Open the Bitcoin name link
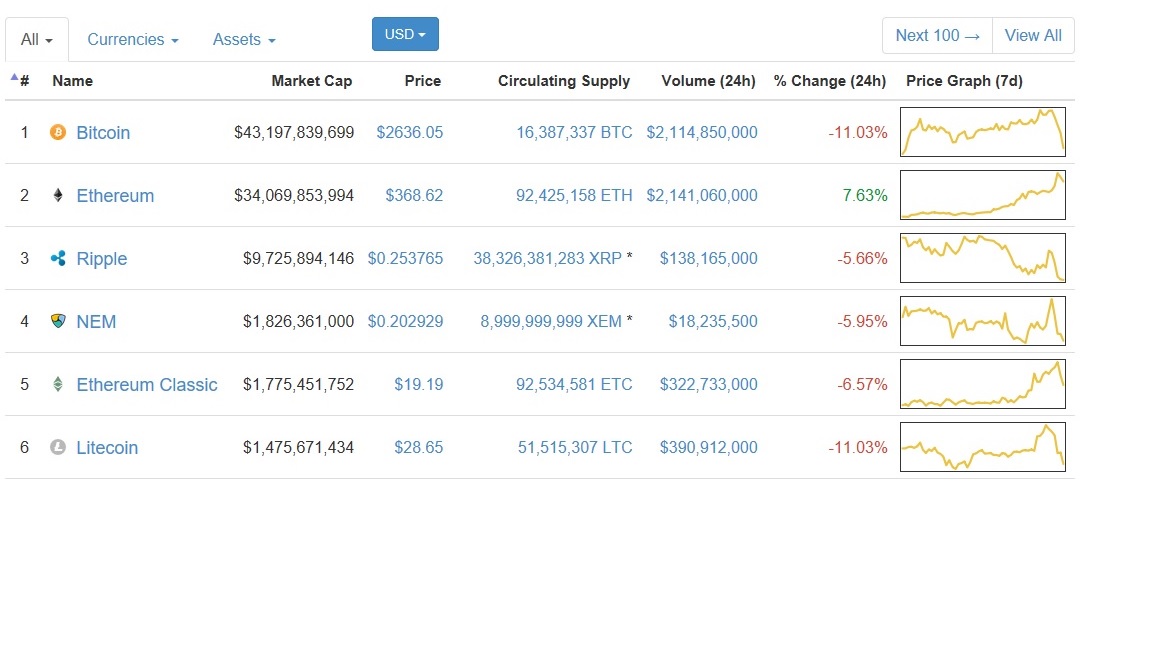The width and height of the screenshot is (1152, 648). tap(103, 132)
